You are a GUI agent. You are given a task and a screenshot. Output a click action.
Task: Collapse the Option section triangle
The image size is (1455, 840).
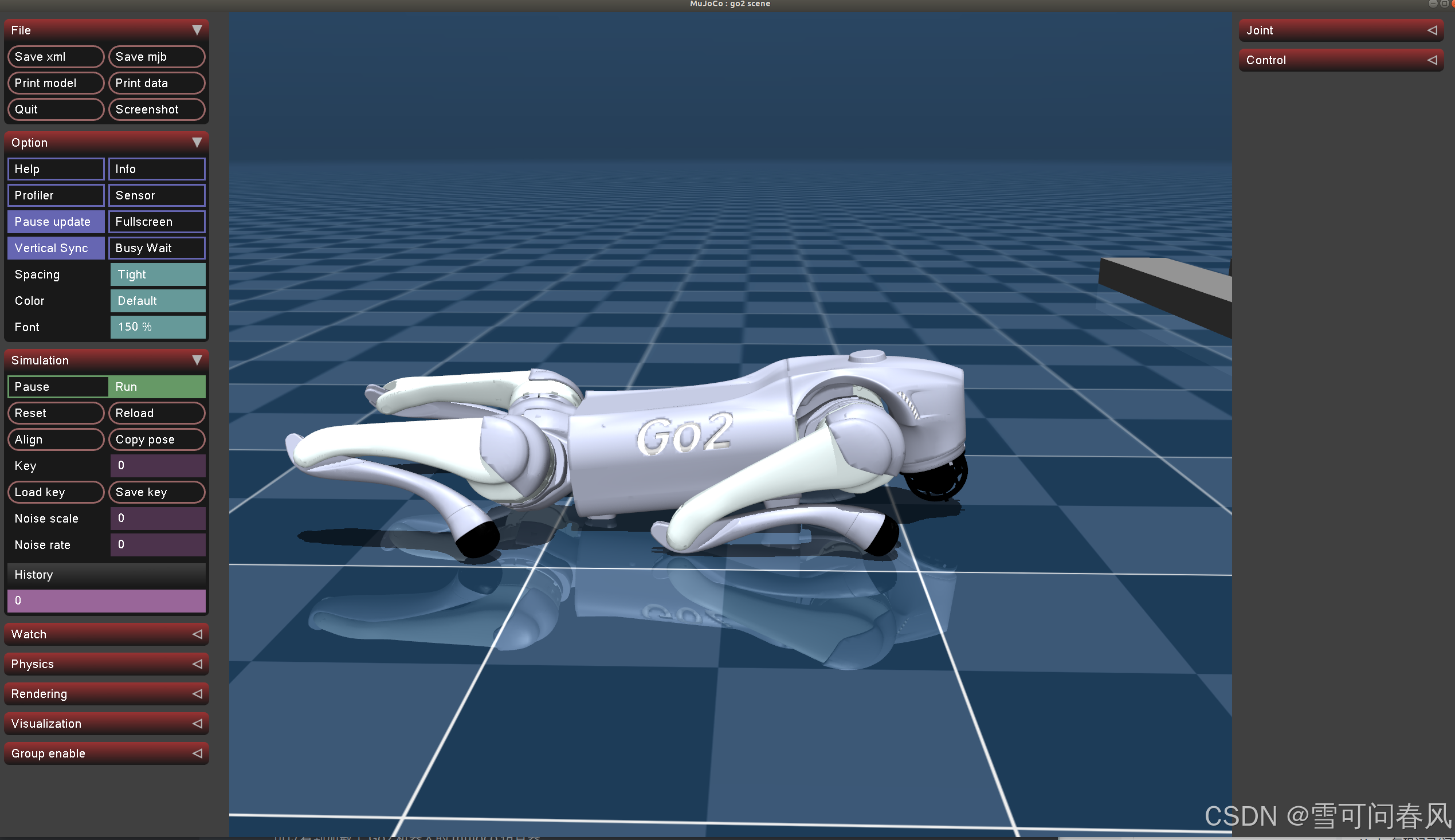pos(197,143)
